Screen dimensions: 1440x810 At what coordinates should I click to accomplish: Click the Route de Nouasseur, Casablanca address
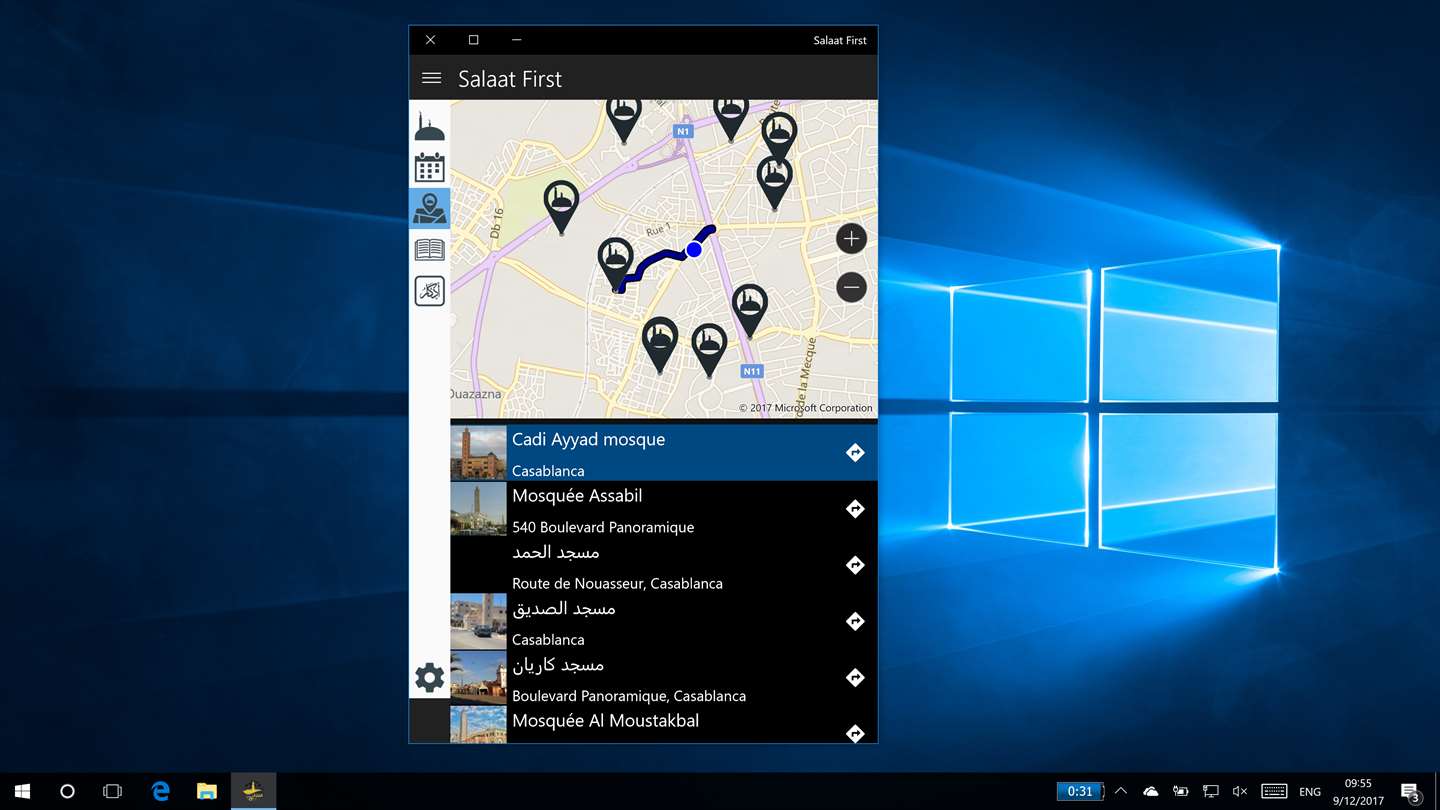coord(617,583)
